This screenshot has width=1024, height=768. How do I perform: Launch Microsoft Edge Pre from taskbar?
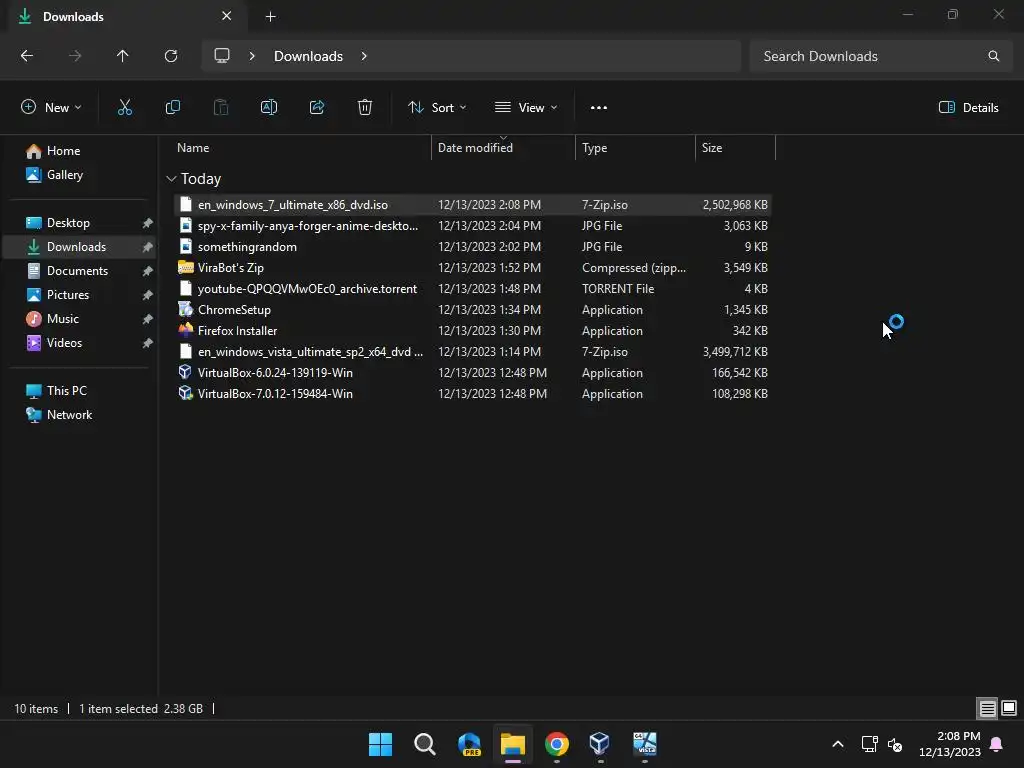pos(469,744)
